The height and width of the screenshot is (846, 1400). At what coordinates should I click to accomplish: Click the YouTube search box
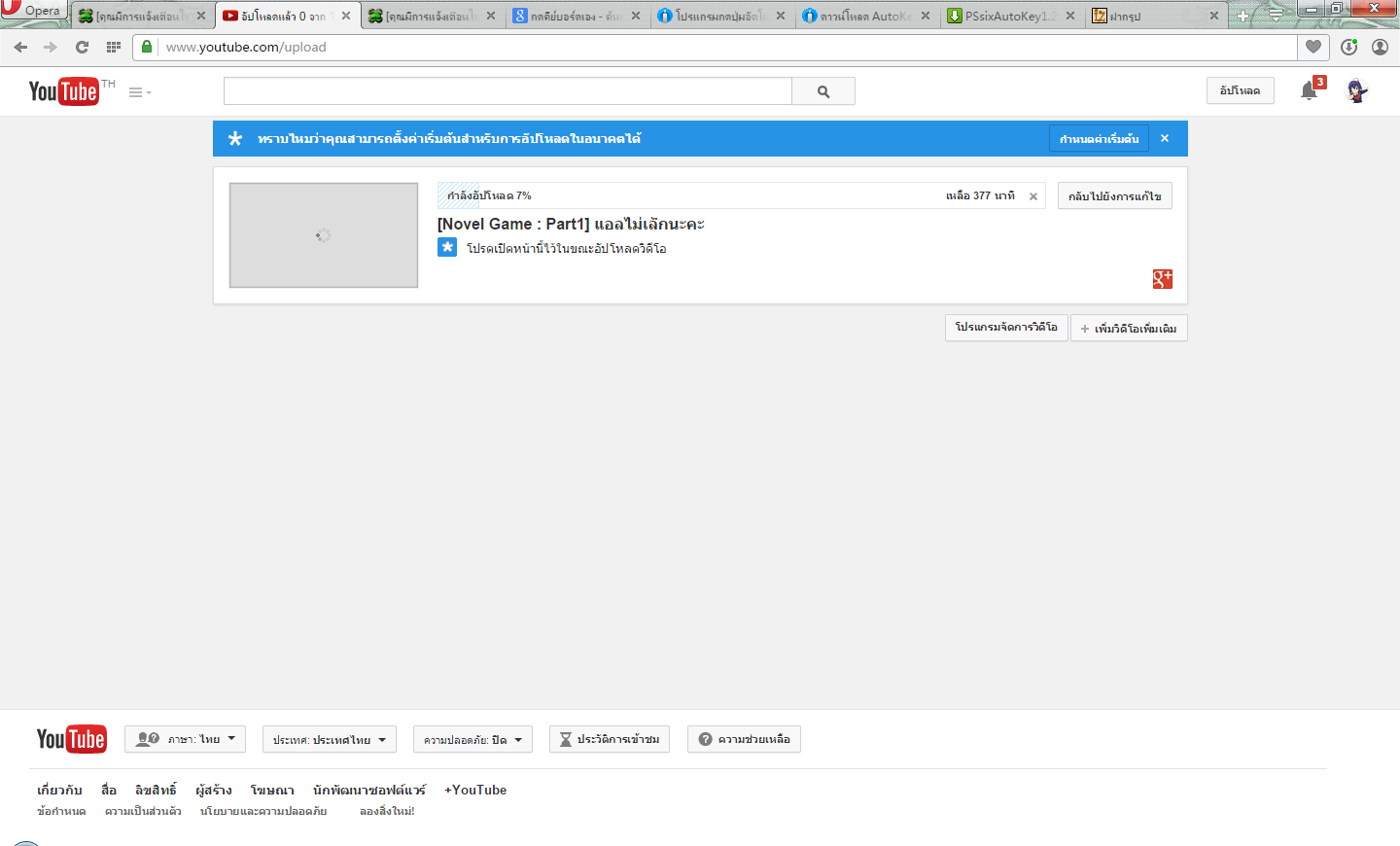click(x=507, y=91)
